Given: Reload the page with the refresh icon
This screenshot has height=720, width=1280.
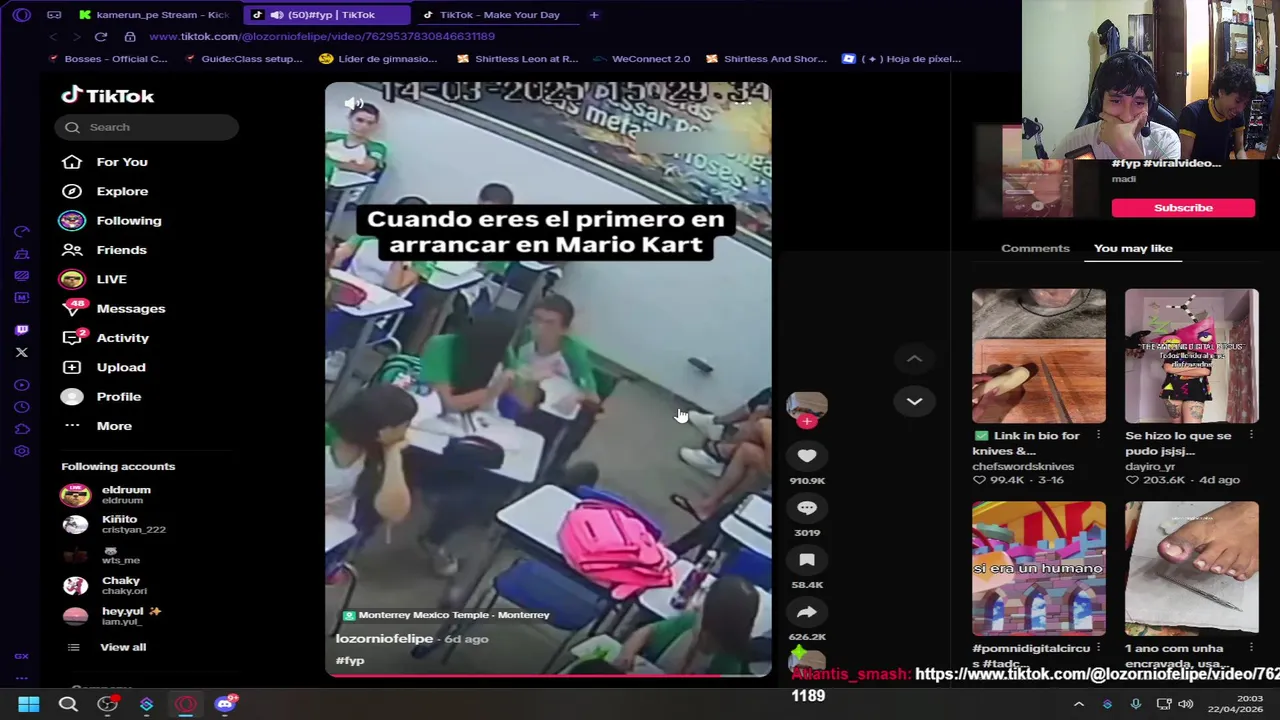Looking at the screenshot, I should click(x=101, y=37).
